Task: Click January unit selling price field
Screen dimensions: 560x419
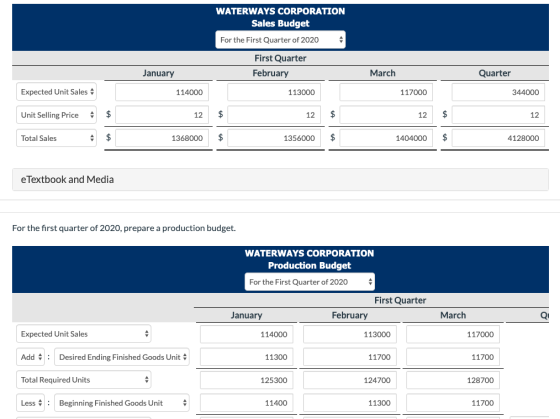Action: coord(162,115)
